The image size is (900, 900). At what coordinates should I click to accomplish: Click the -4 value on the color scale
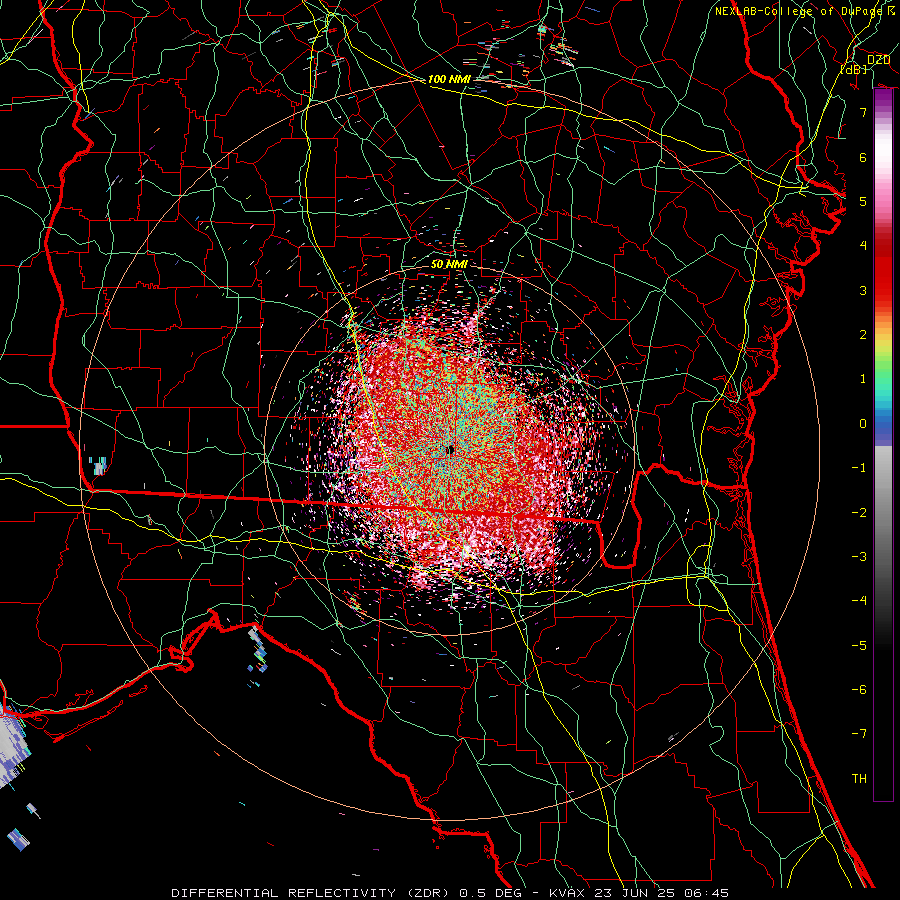pyautogui.click(x=859, y=601)
